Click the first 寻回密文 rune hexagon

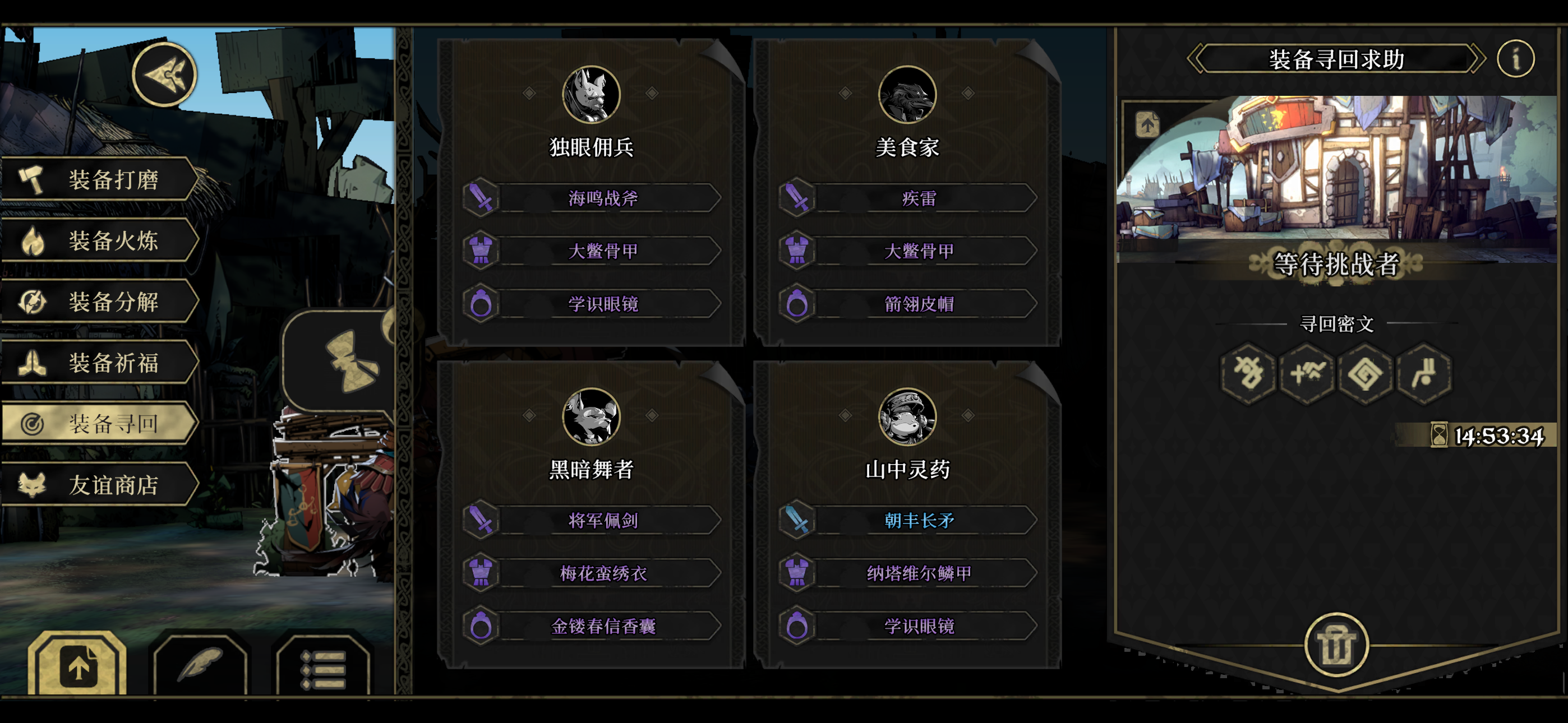point(1248,373)
